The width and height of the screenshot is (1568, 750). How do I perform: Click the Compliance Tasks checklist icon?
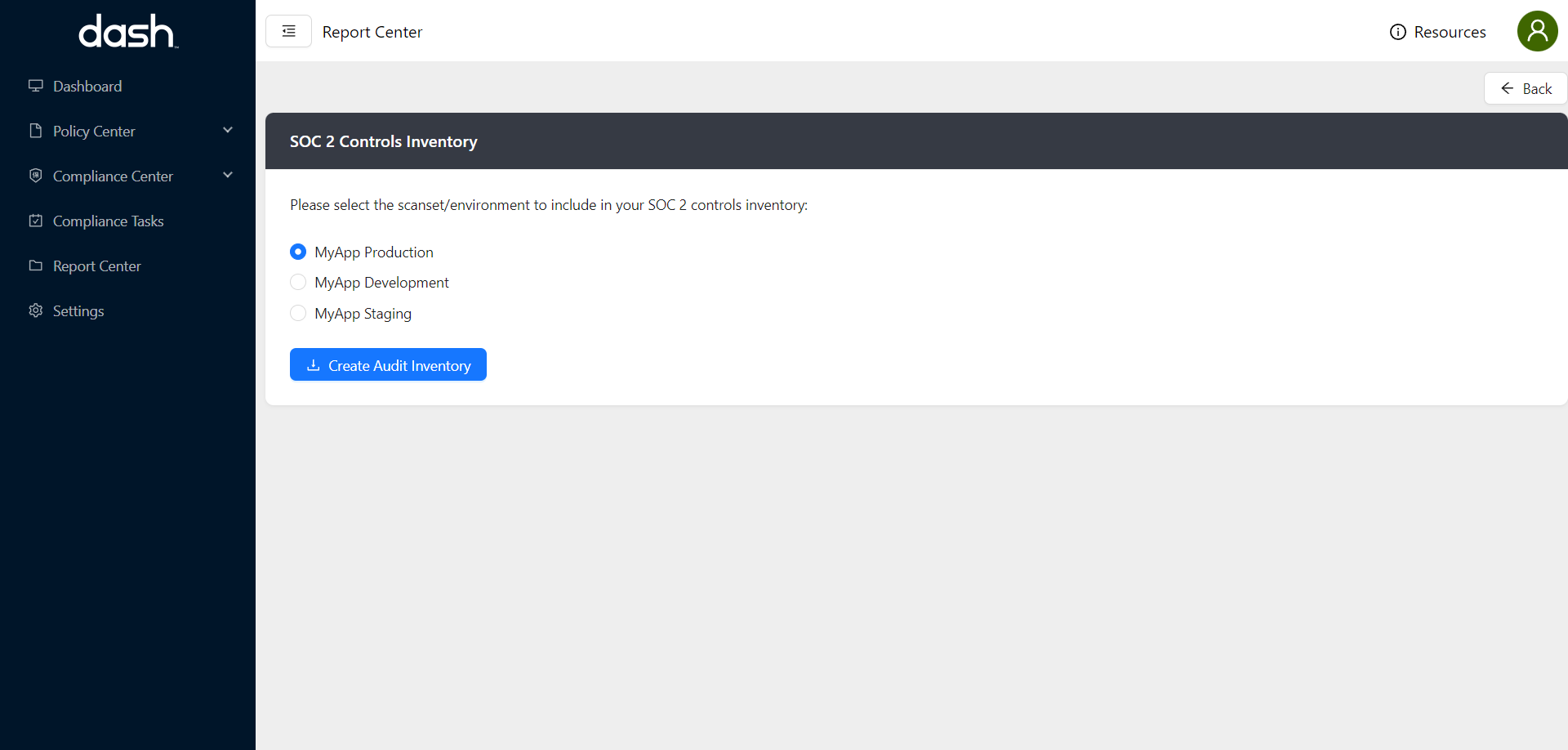[x=35, y=220]
